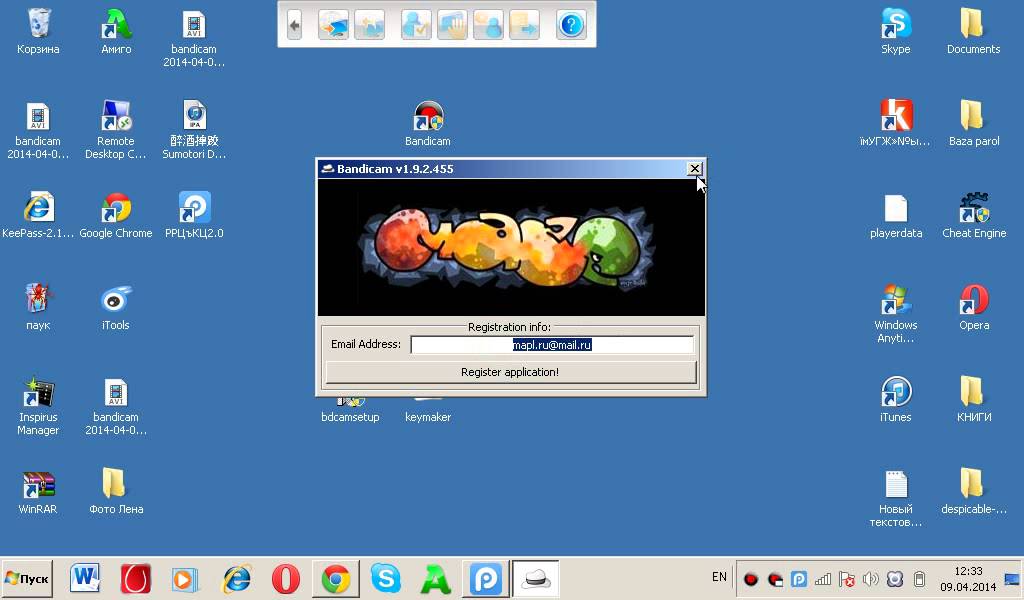The image size is (1024, 600).
Task: Select the Documents folder on desktop
Action: 973,31
